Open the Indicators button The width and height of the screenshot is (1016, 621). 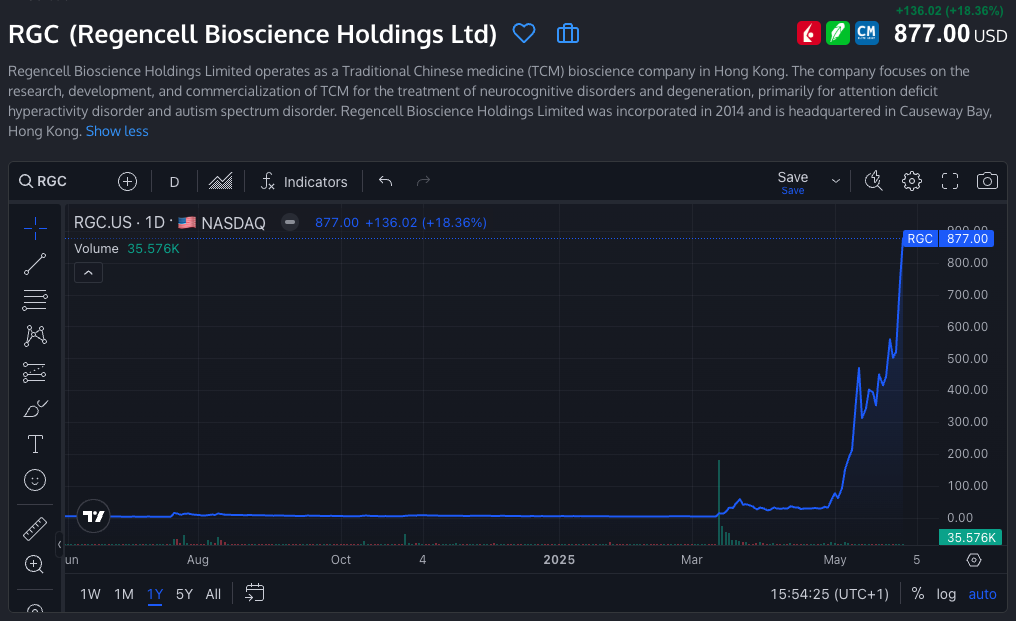pos(304,182)
